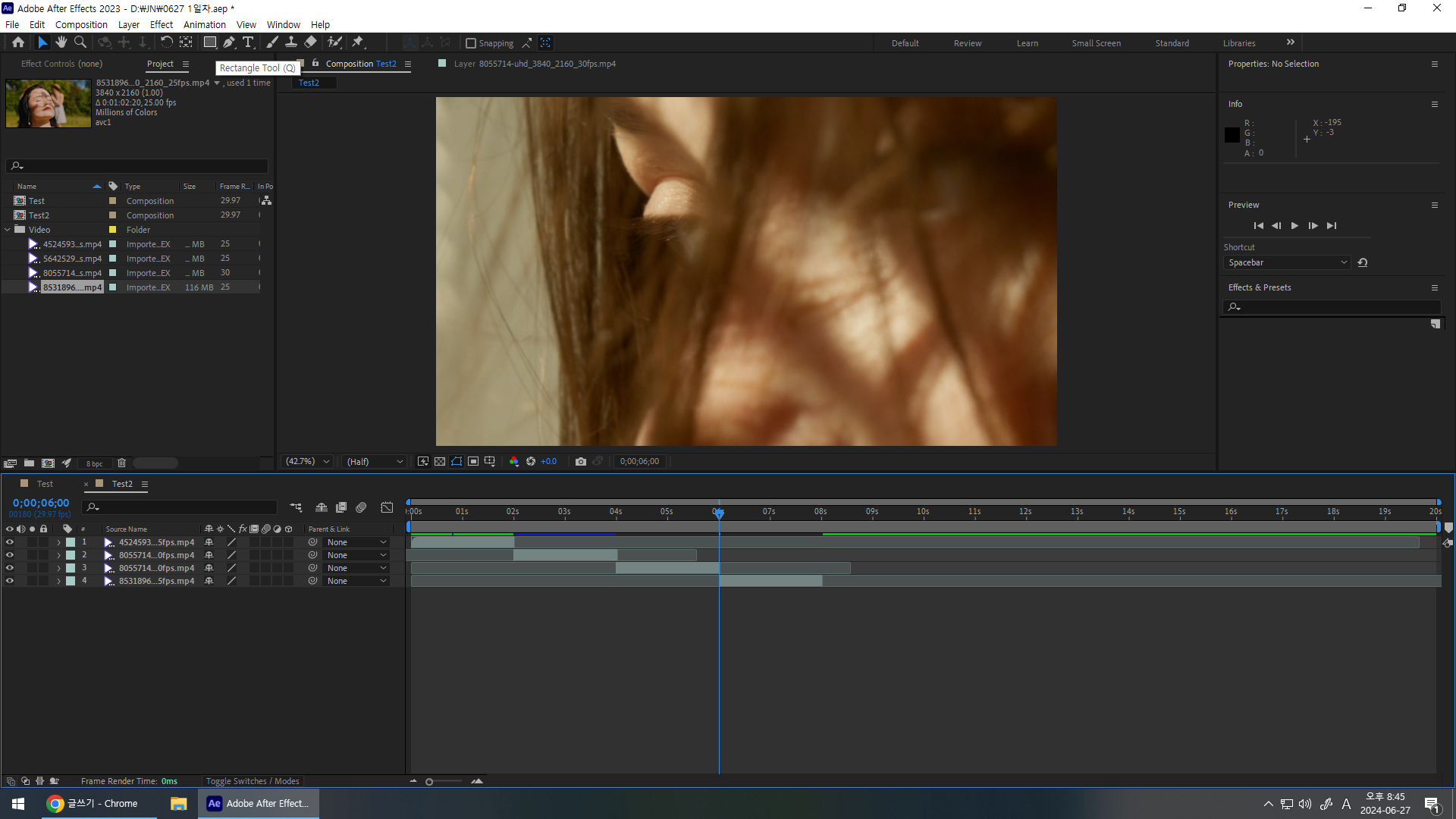Hide layer 1 using eye toggle
Viewport: 1456px width, 819px height.
click(10, 542)
